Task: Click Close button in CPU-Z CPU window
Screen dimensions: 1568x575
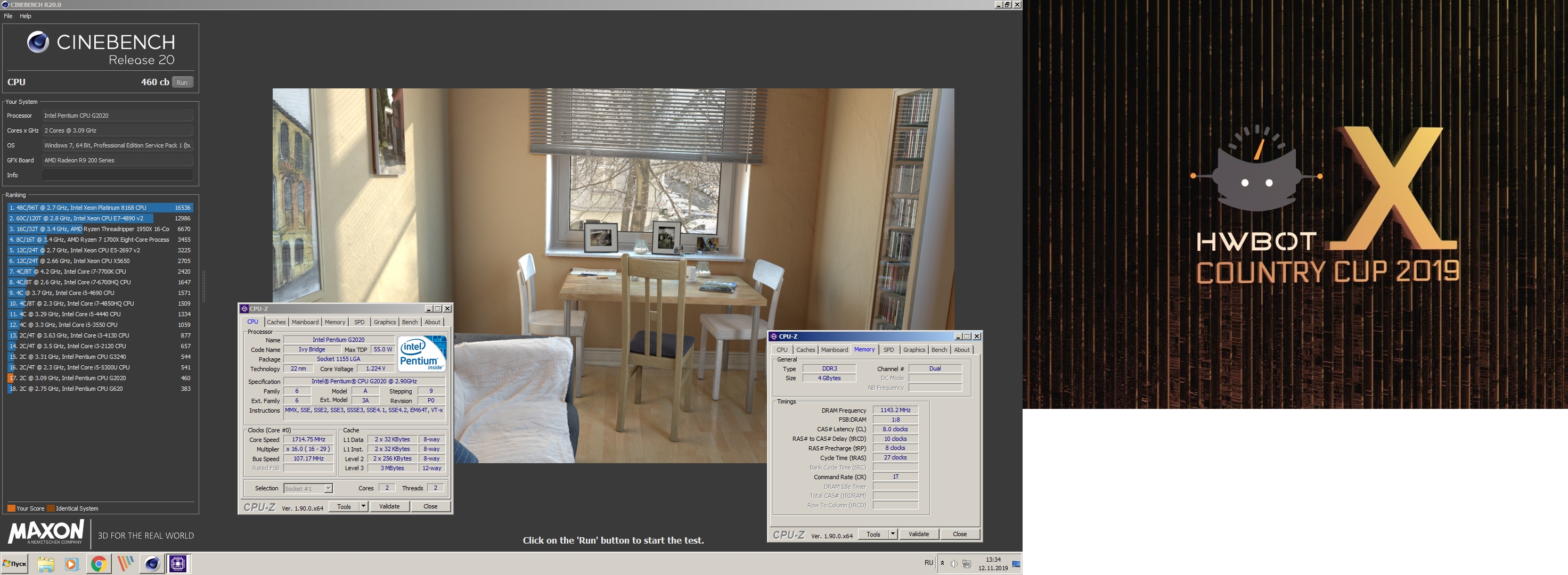Action: 430,506
